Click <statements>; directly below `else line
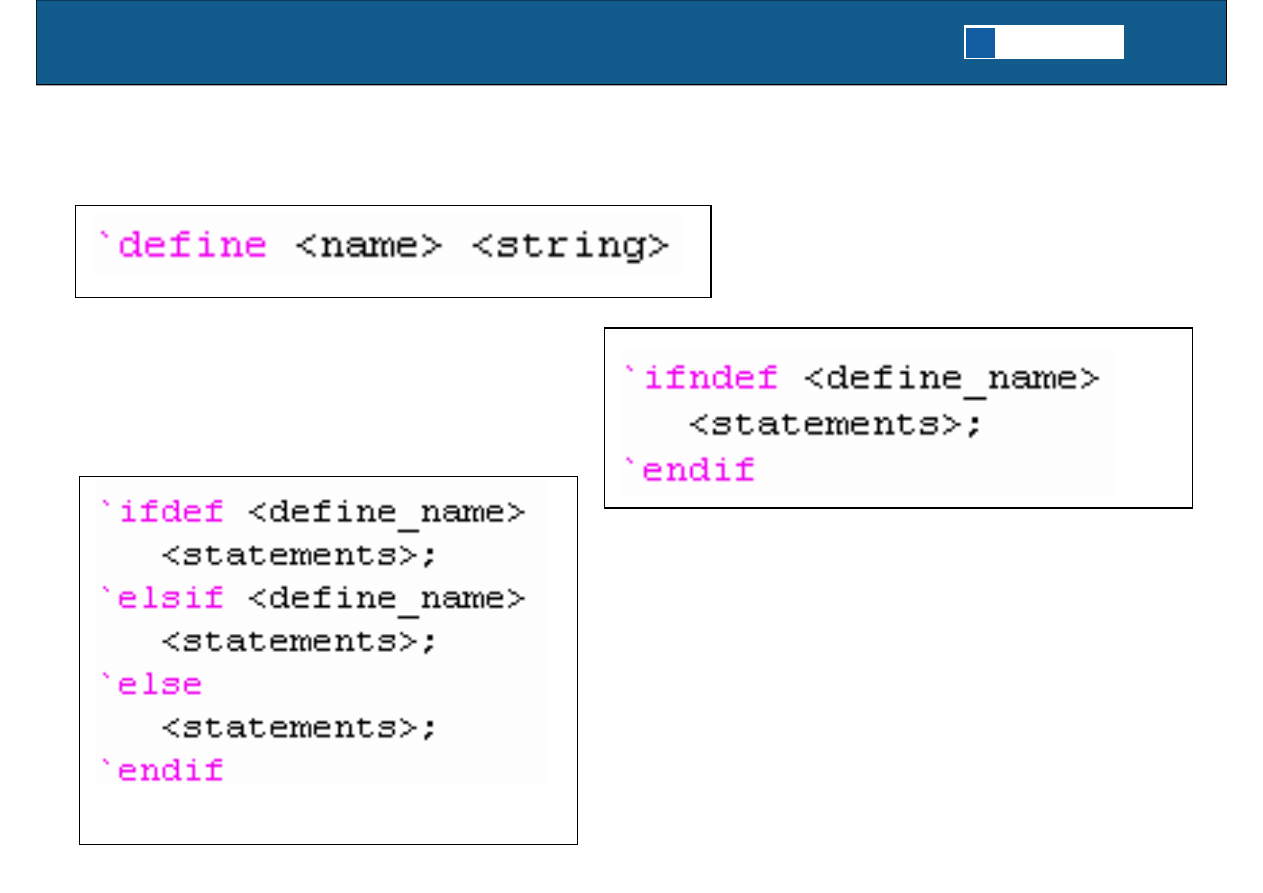1263x893 pixels. pyautogui.click(x=299, y=728)
